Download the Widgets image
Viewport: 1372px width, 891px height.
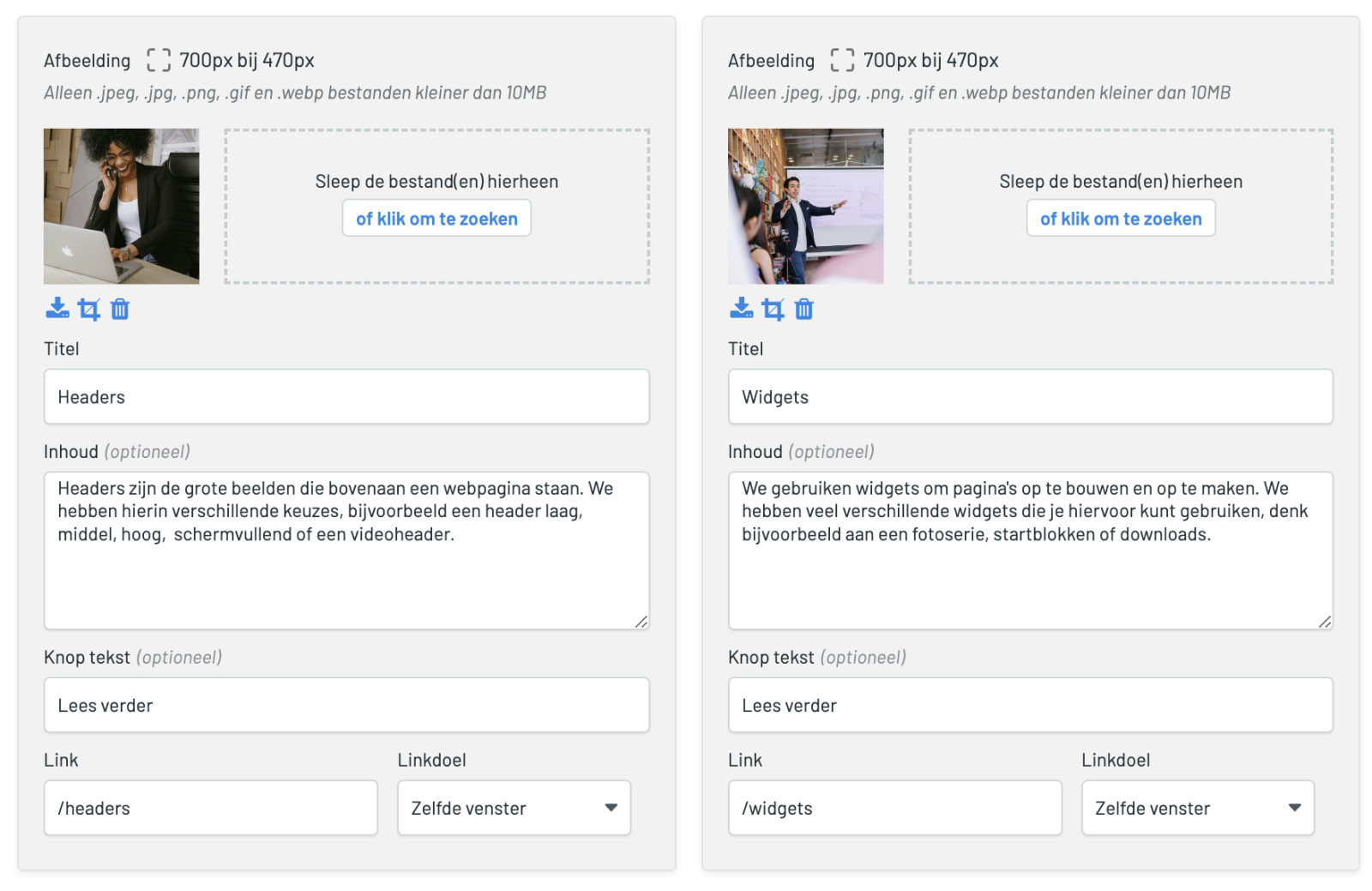click(x=742, y=309)
